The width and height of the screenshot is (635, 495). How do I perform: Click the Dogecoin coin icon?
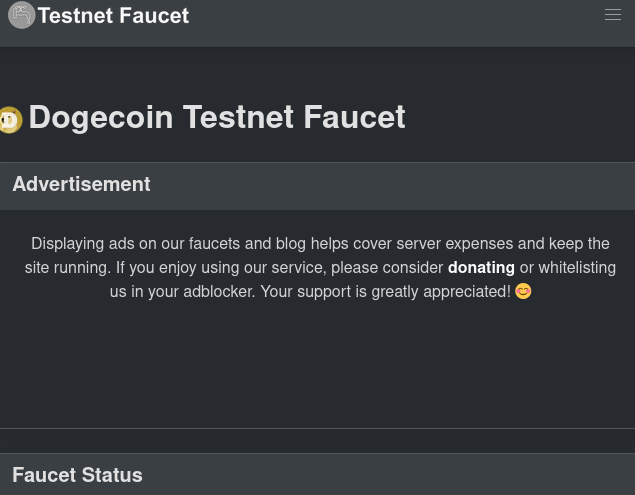click(11, 120)
